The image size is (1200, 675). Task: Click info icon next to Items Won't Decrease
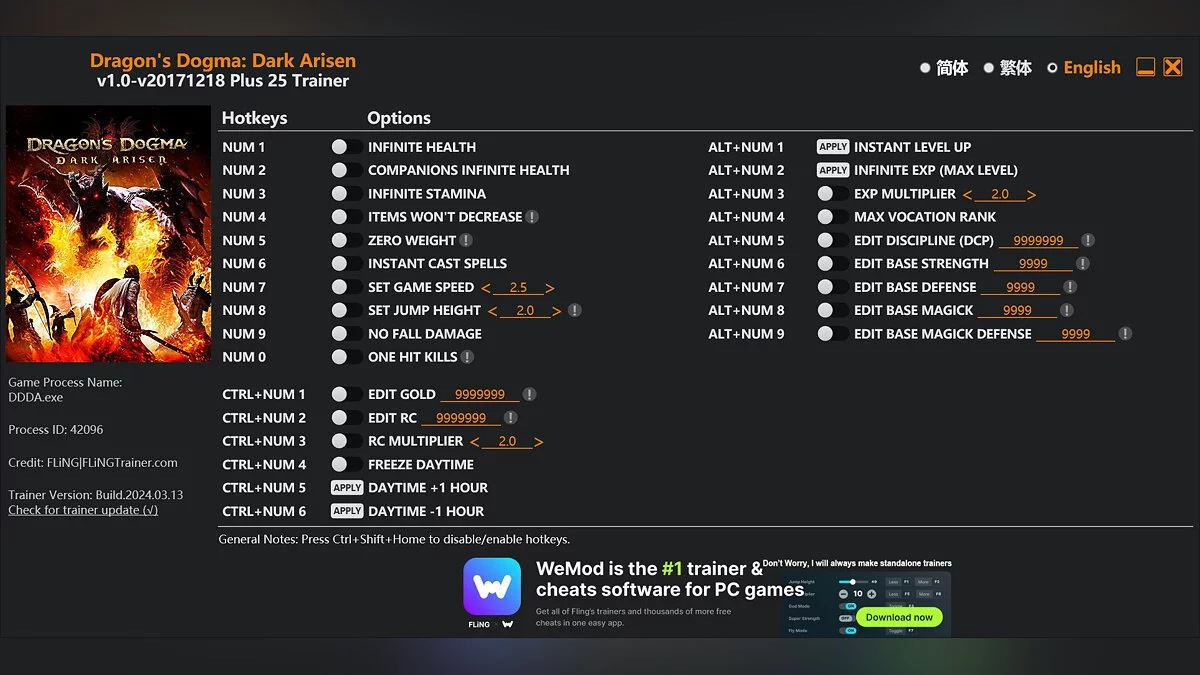[x=532, y=217]
